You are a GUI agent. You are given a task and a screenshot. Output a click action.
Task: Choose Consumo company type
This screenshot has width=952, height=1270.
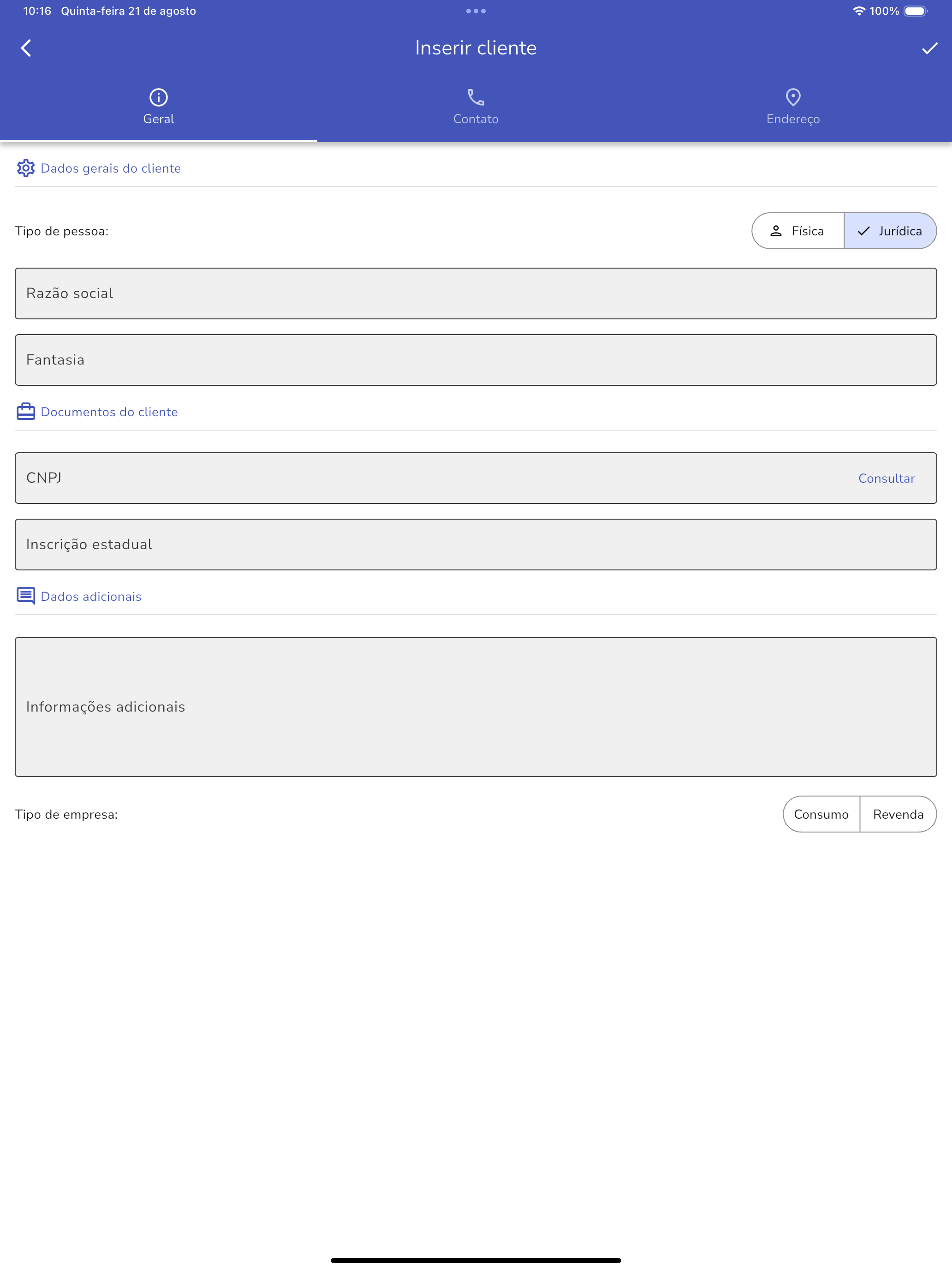pos(821,814)
